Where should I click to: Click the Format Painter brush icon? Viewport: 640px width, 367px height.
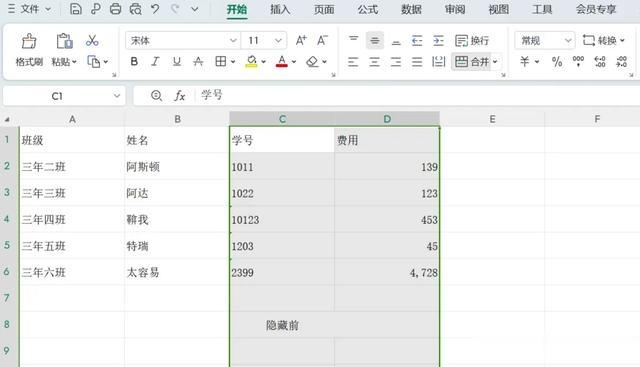[x=29, y=41]
